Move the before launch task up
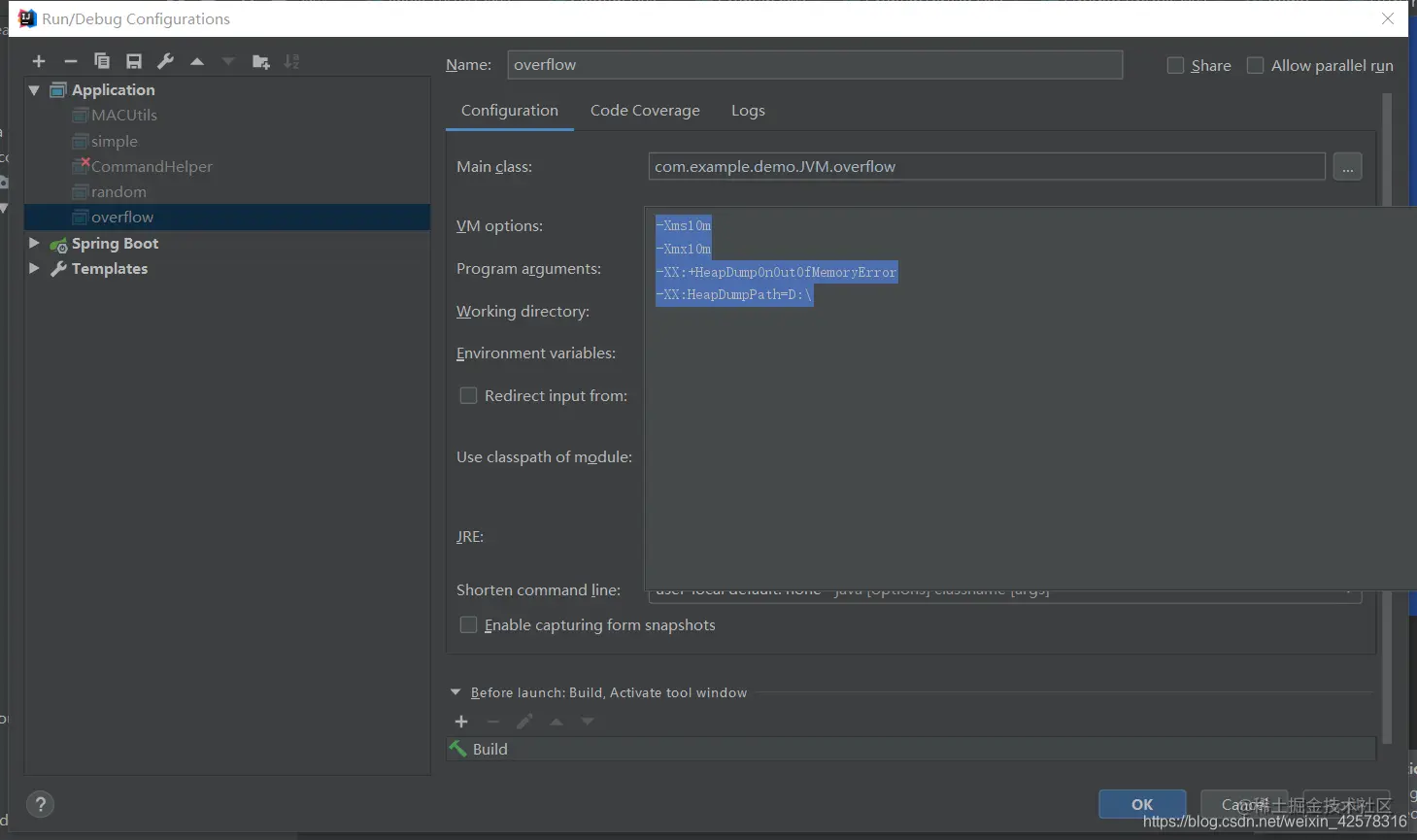 (x=557, y=722)
